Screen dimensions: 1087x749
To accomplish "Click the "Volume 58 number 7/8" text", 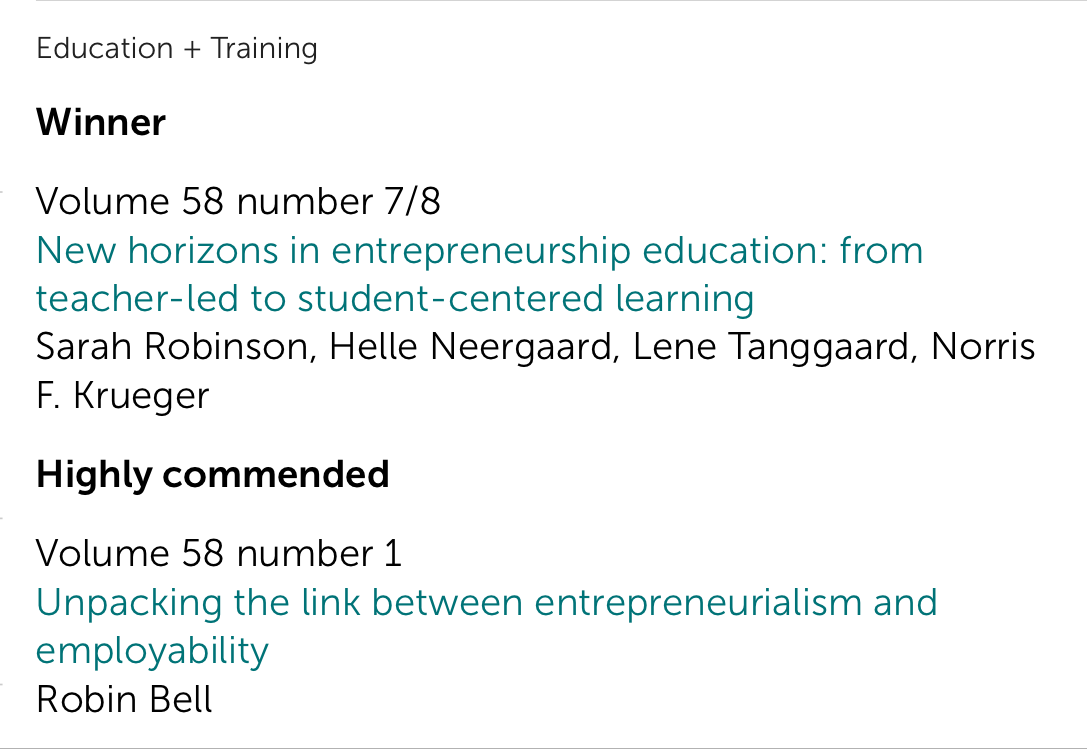I will click(x=238, y=202).
